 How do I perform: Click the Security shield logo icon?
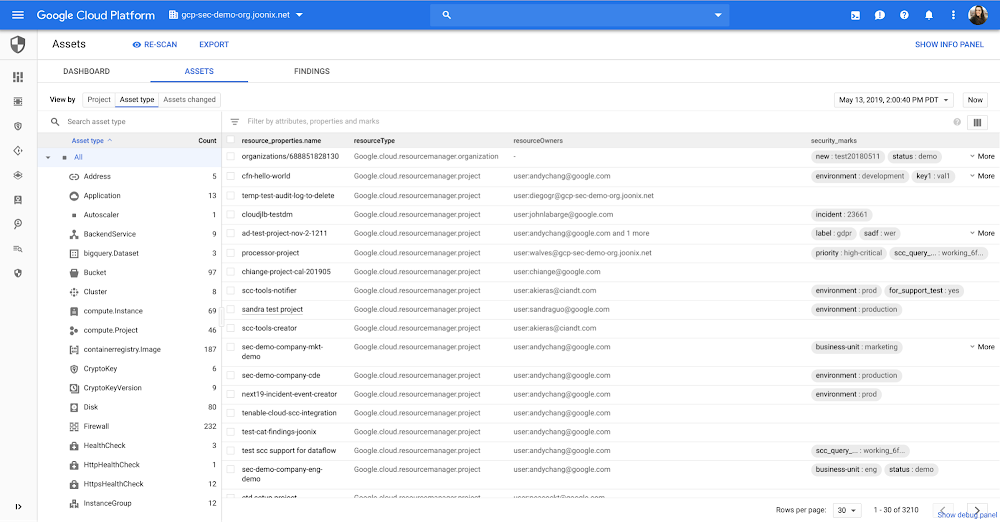point(18,44)
